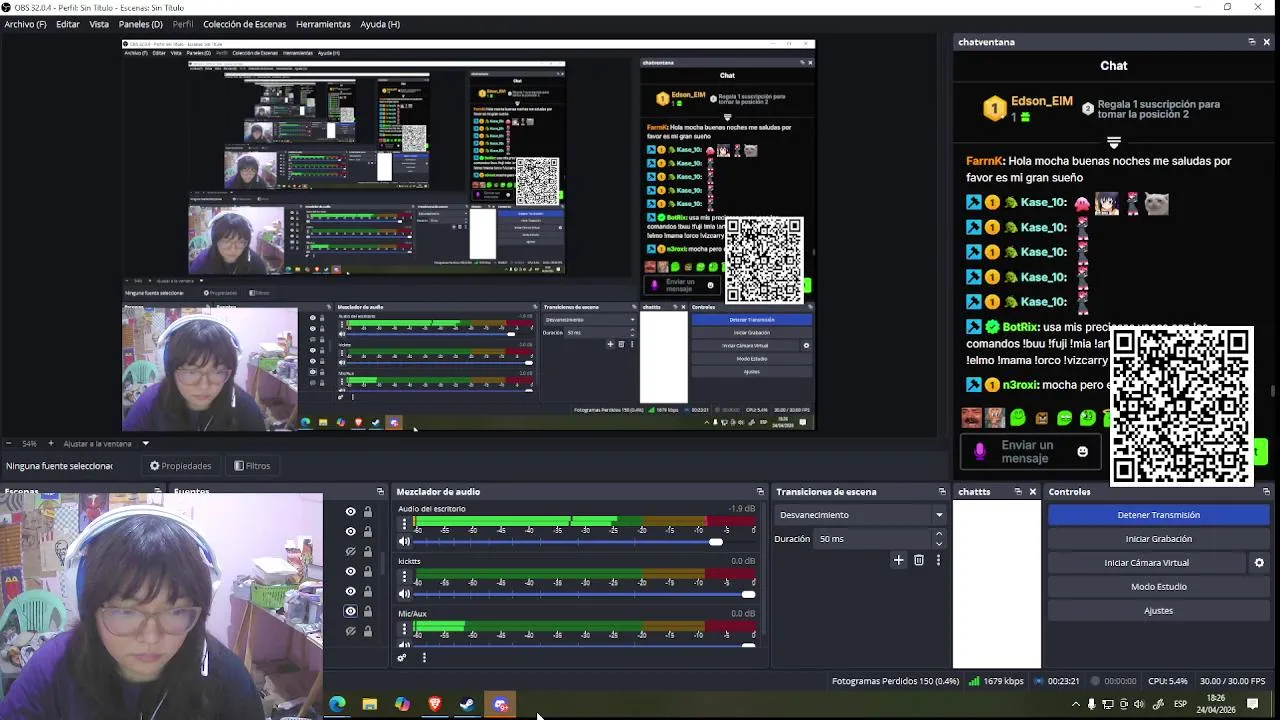The height and width of the screenshot is (720, 1280).
Task: Open the Ayuda (H) menu
Action: (380, 24)
